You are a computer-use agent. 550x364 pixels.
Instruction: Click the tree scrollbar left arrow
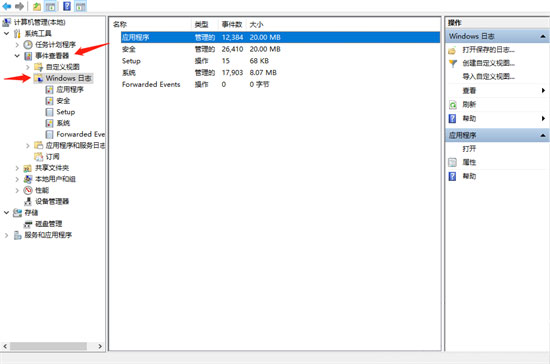point(5,346)
